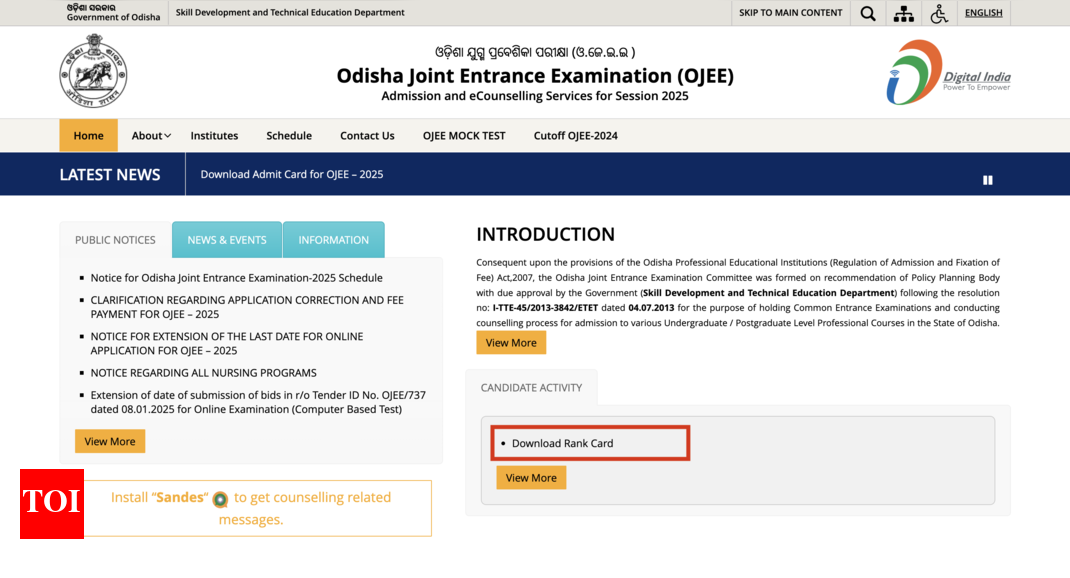Open Download Admit Card news headline

tap(291, 174)
